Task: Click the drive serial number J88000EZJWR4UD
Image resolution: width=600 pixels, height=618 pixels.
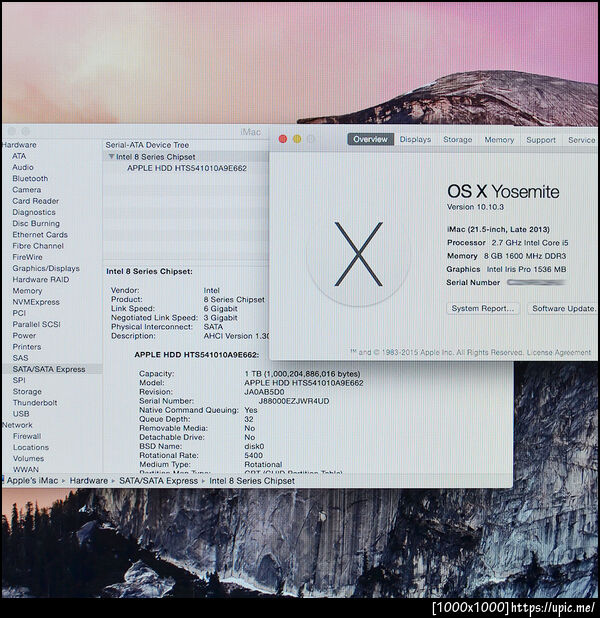Action: (x=294, y=401)
